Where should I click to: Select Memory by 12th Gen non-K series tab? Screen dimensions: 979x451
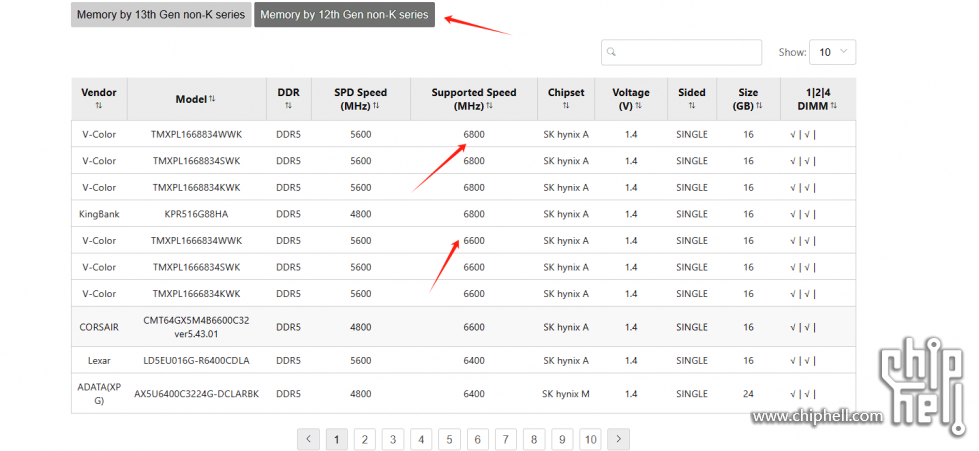pyautogui.click(x=345, y=15)
